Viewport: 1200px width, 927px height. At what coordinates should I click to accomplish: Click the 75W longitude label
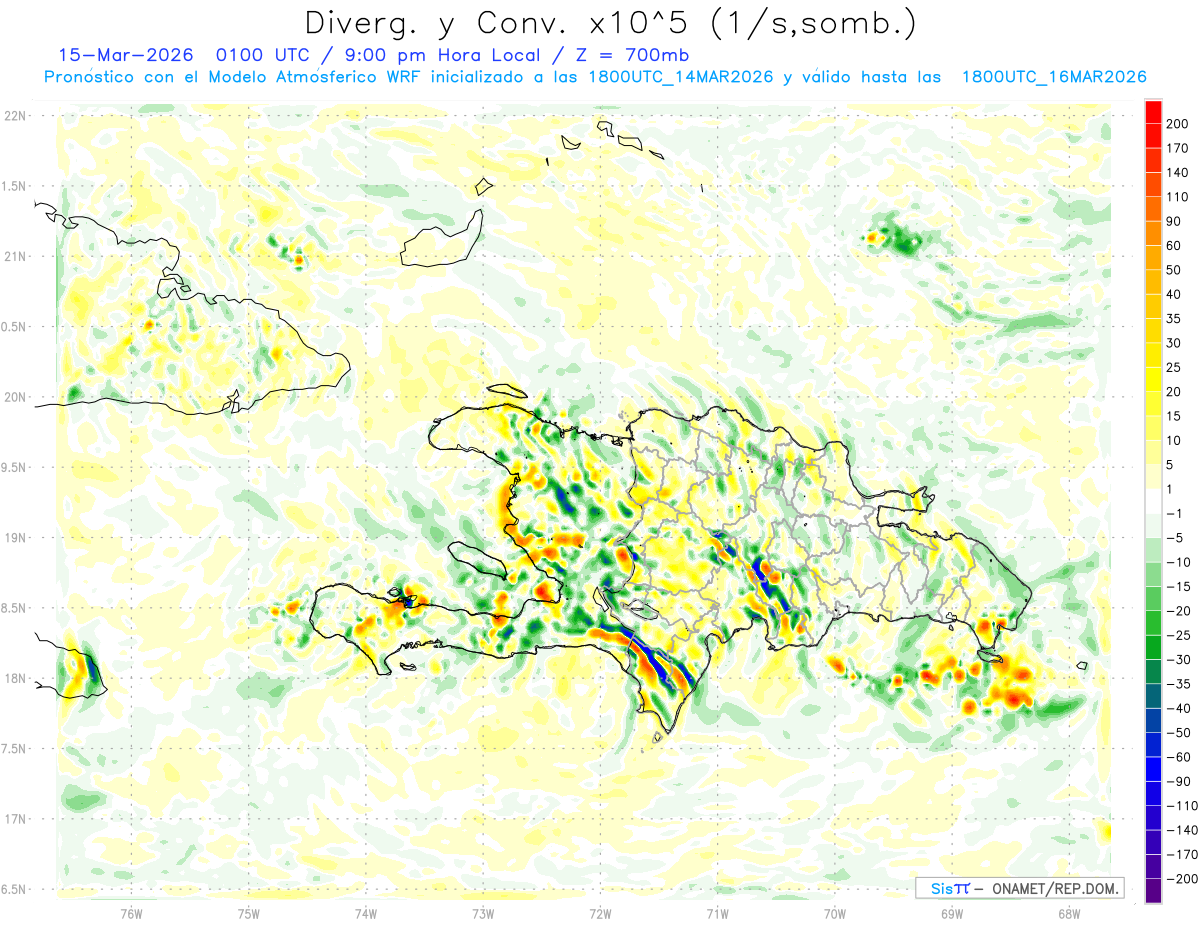click(x=249, y=913)
